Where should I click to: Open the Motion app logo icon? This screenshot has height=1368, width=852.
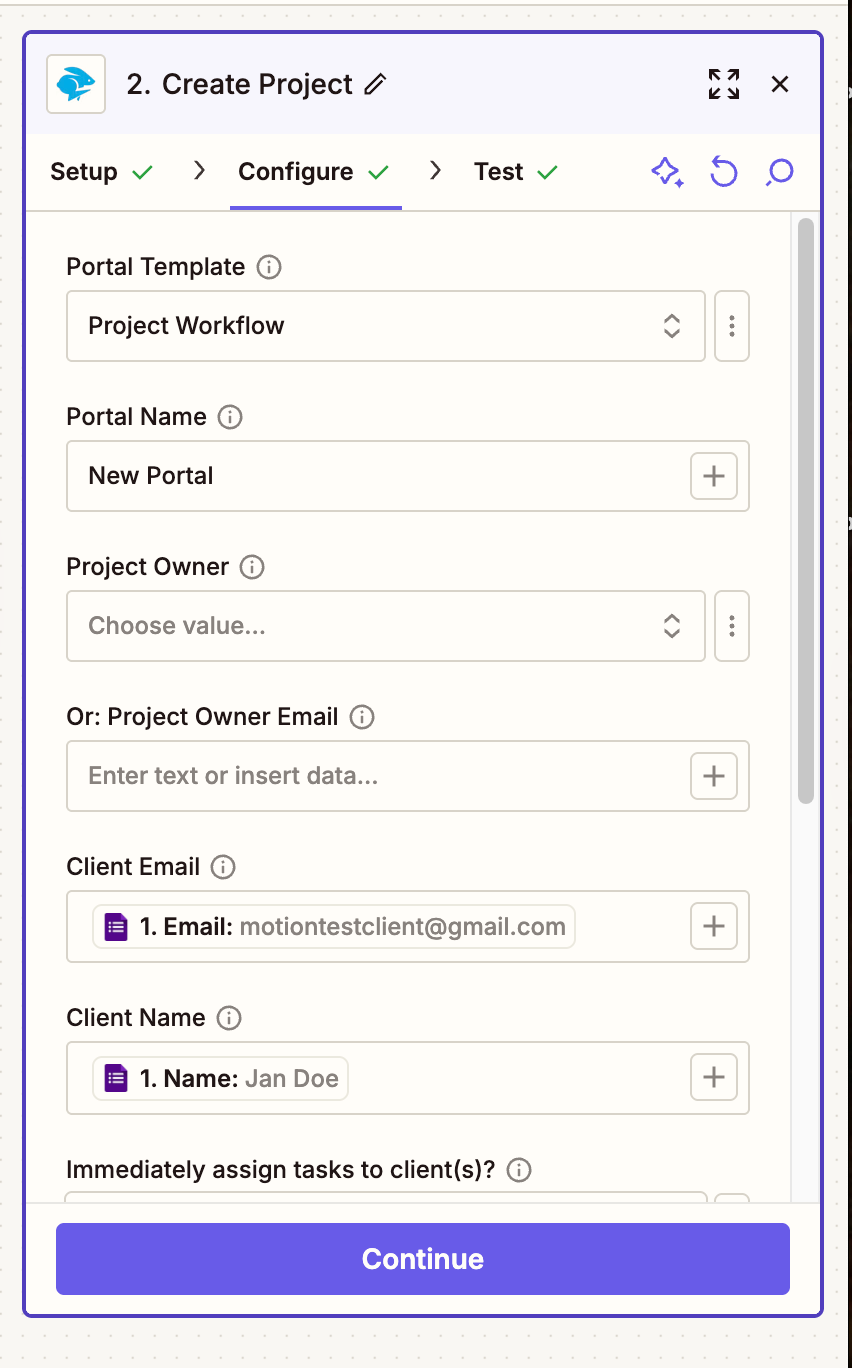(x=76, y=84)
